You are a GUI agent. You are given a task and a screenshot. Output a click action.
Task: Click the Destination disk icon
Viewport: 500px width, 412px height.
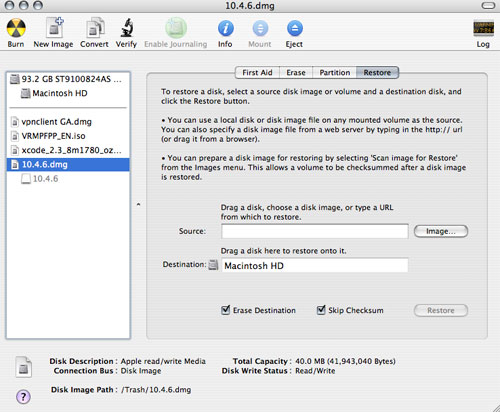213,265
